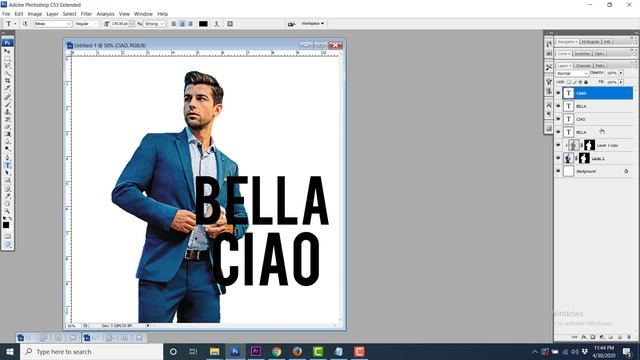Viewport: 640px width, 360px height.
Task: Open the font family dropdown
Action: (69, 24)
